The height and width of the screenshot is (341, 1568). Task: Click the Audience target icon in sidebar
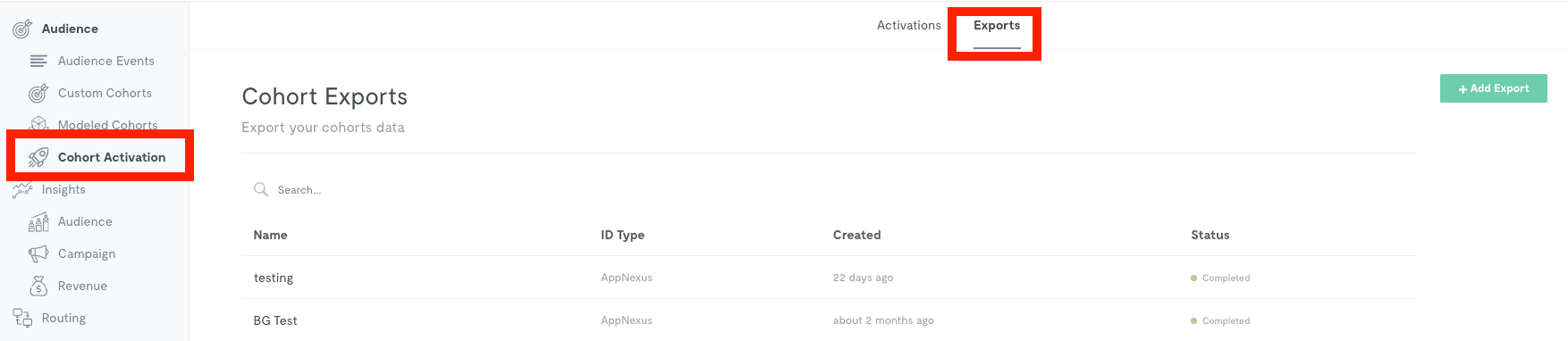tap(22, 29)
